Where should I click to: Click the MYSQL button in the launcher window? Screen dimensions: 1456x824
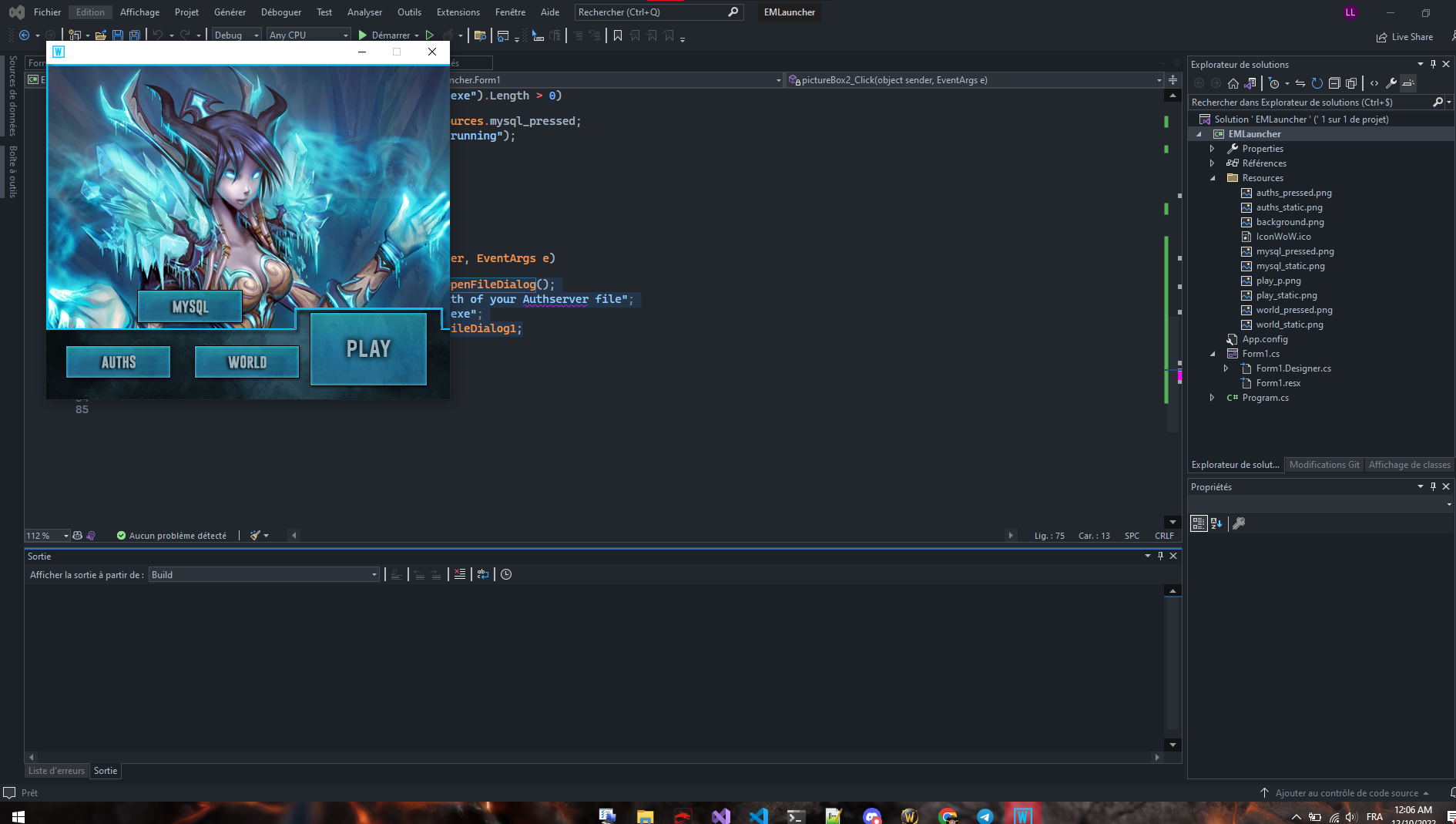click(190, 307)
